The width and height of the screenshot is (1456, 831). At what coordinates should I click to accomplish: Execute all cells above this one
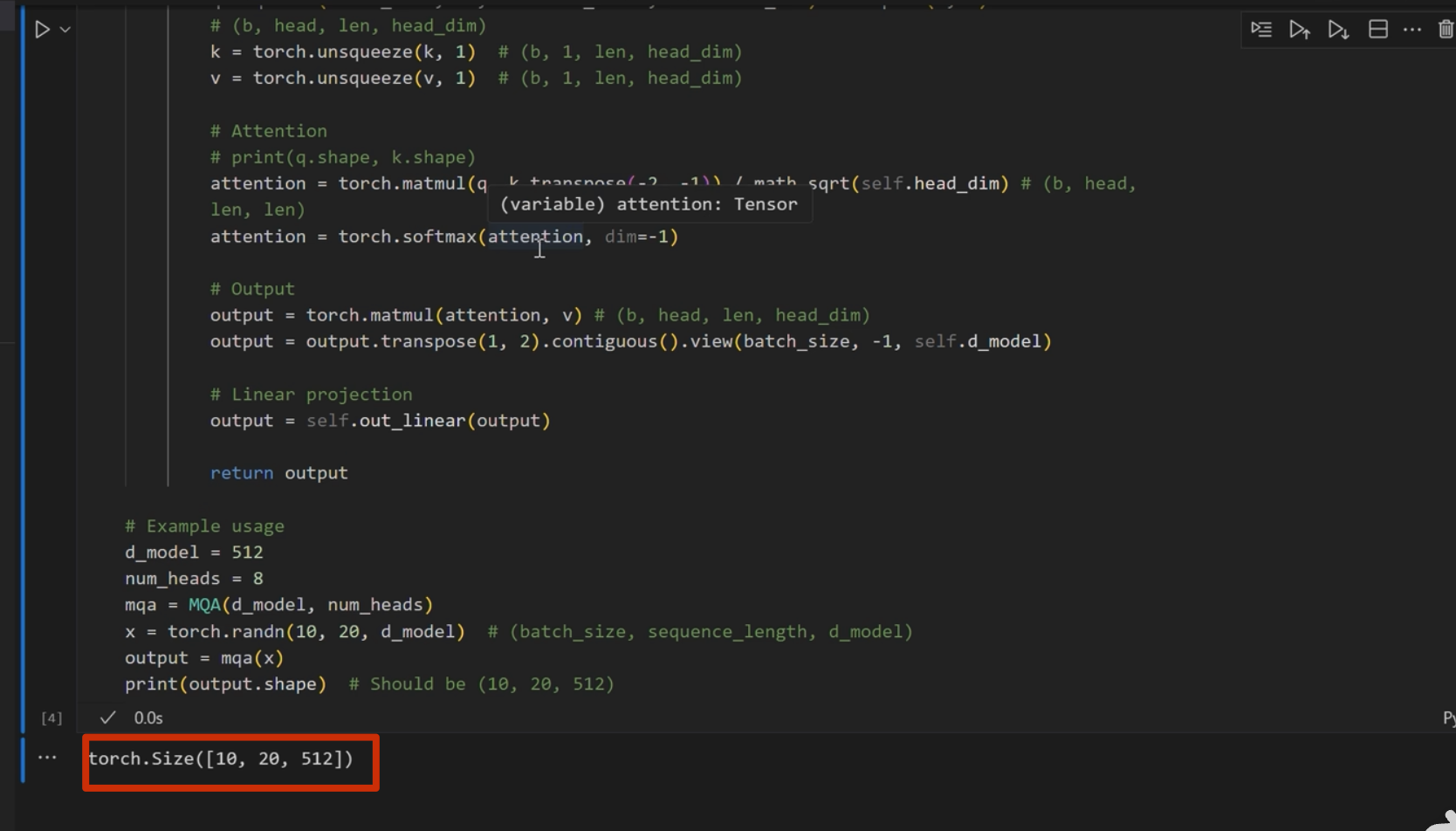(x=1299, y=30)
